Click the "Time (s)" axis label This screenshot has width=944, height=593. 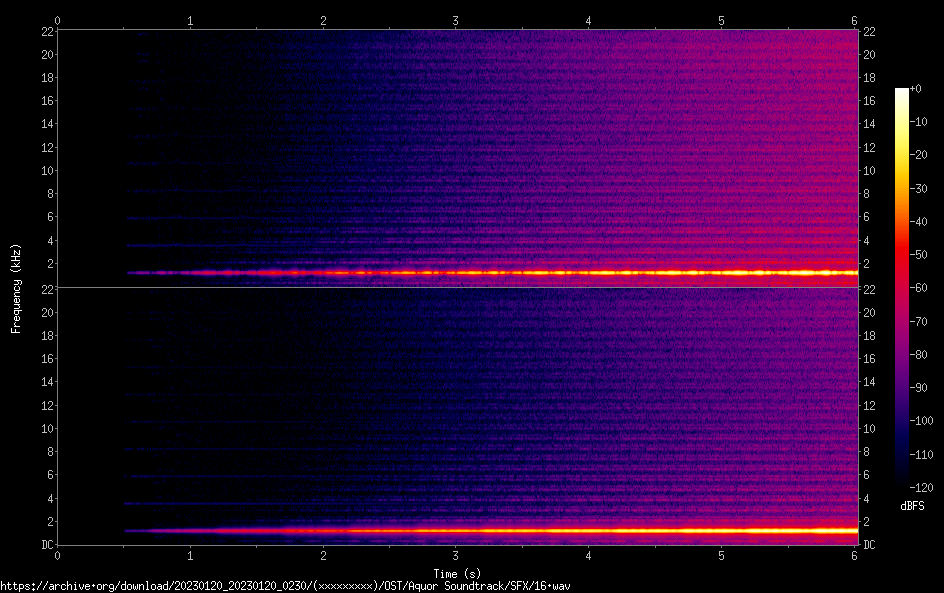455,573
